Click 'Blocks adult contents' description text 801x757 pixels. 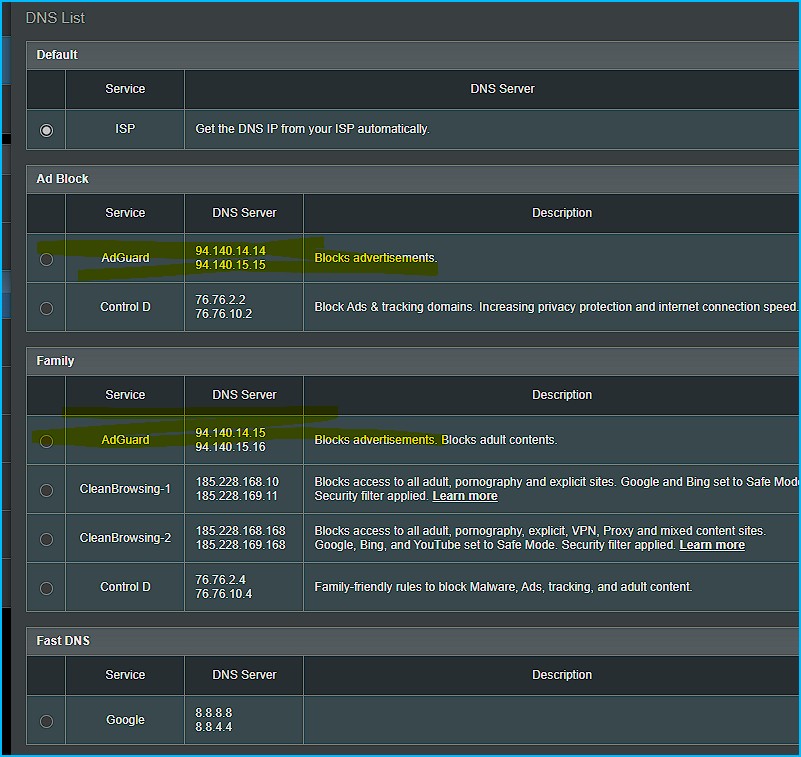(499, 440)
